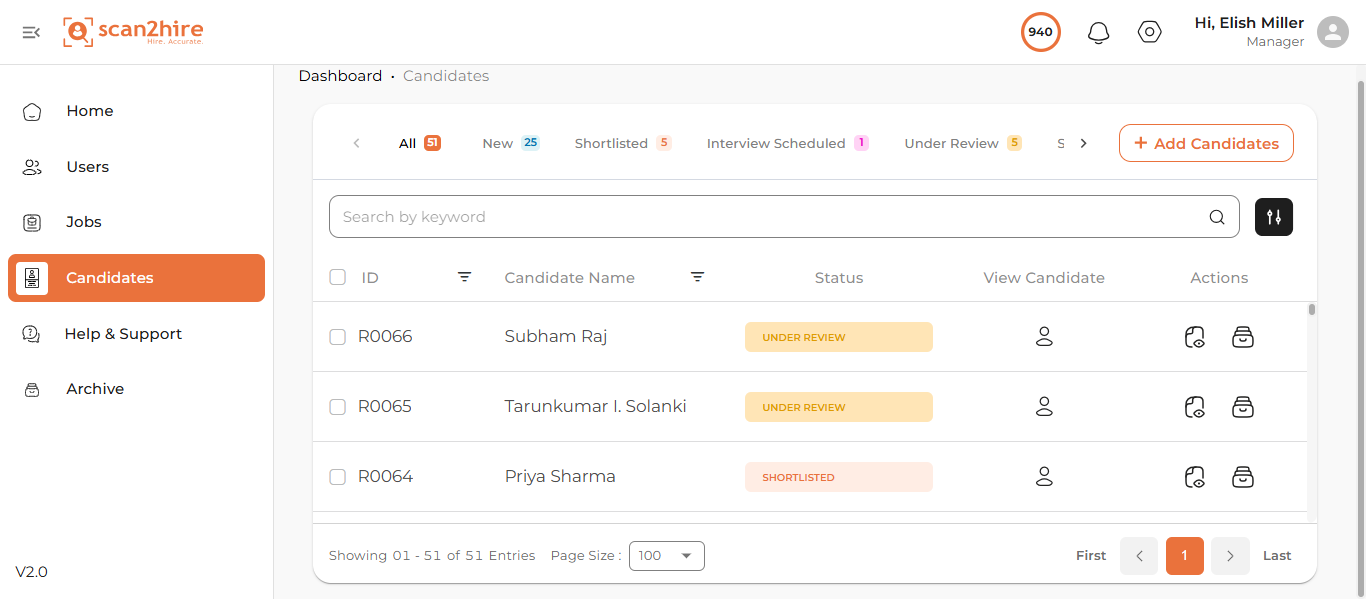Select all candidates header checkbox
This screenshot has width=1366, height=599.
click(338, 277)
